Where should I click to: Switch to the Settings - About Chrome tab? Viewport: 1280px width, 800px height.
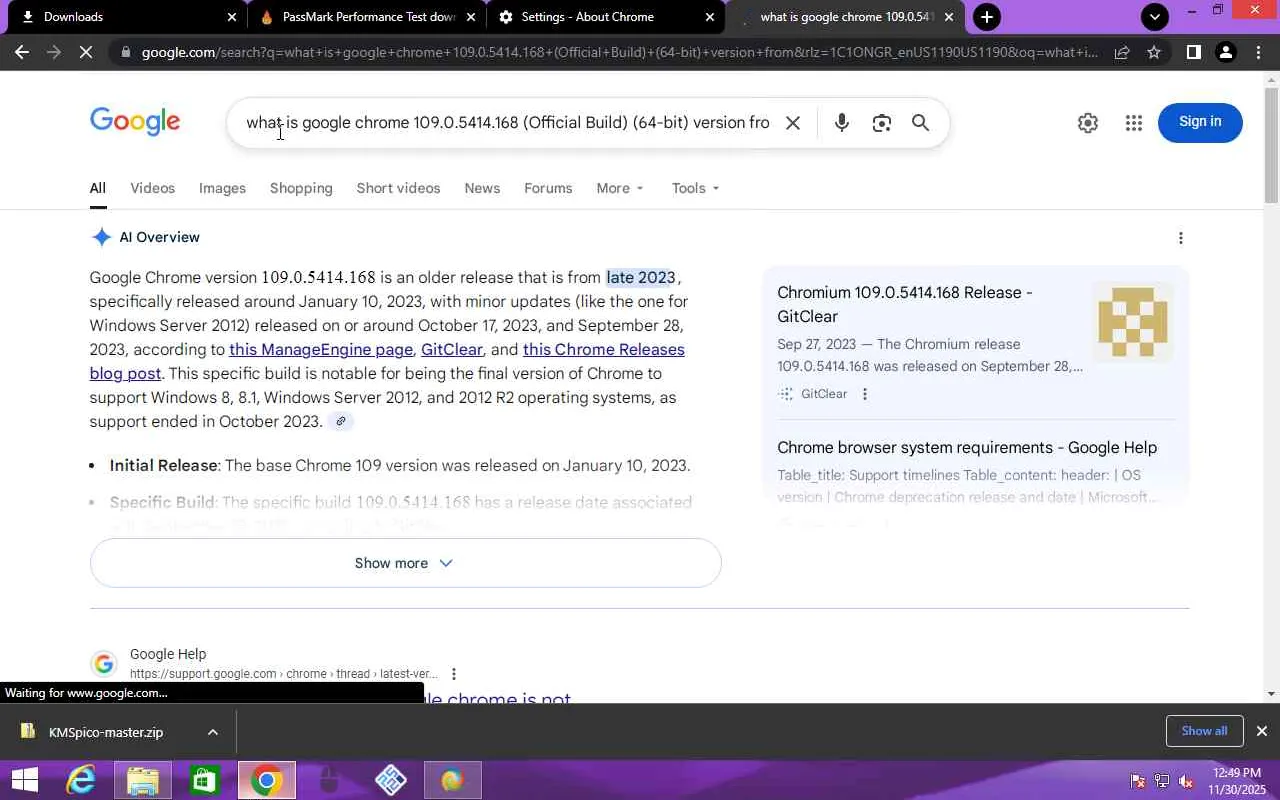pyautogui.click(x=606, y=17)
